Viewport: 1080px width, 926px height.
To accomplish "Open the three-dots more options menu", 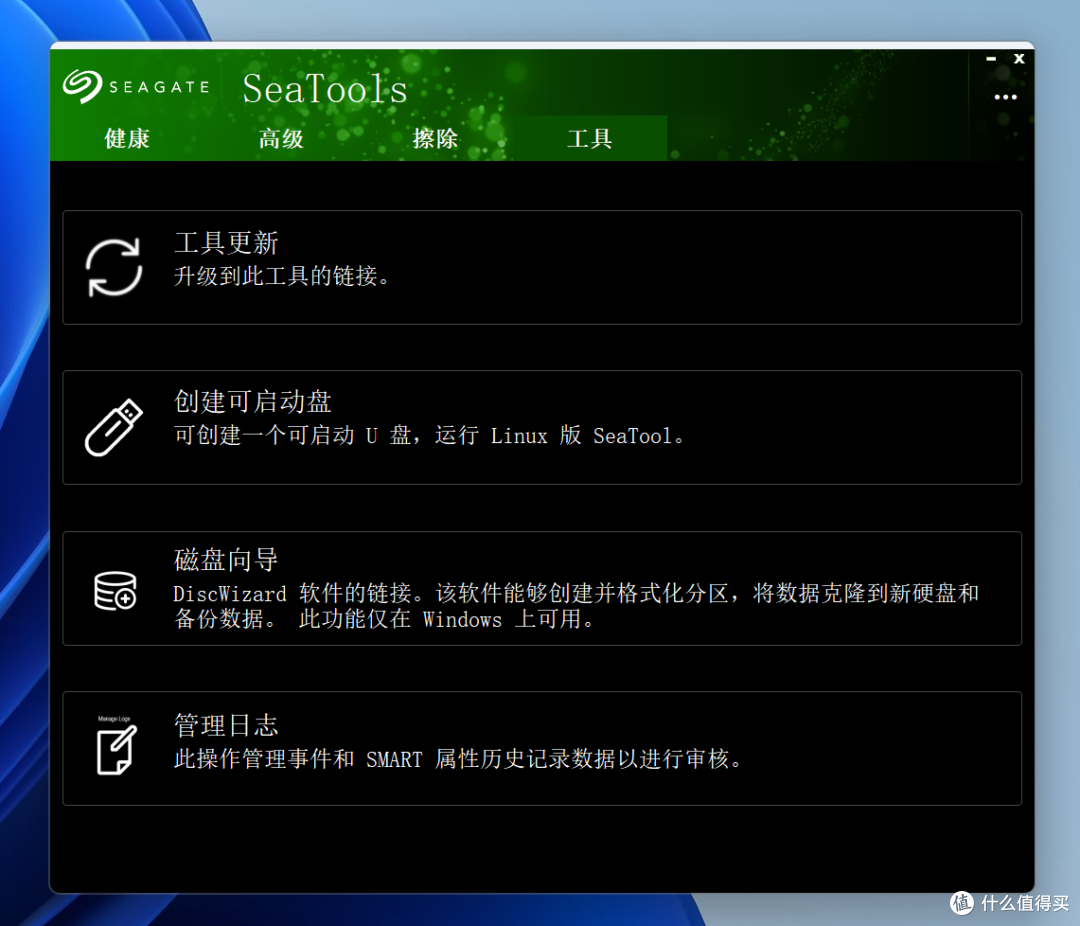I will 1005,97.
